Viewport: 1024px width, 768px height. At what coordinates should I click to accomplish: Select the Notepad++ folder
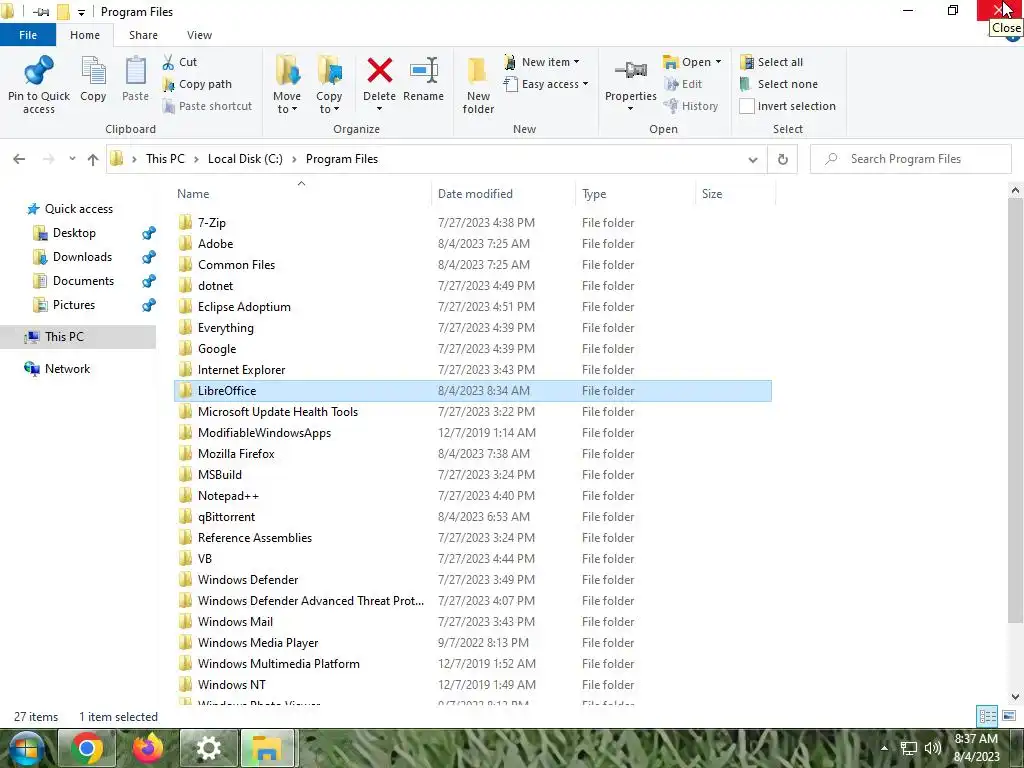tap(473, 496)
